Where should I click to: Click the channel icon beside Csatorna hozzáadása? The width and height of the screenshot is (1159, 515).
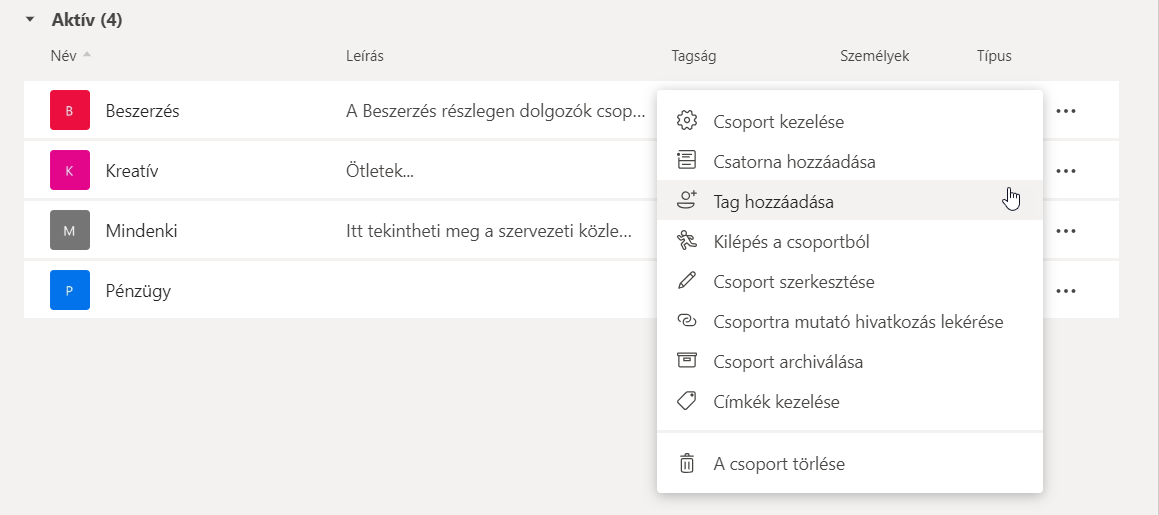click(x=686, y=161)
